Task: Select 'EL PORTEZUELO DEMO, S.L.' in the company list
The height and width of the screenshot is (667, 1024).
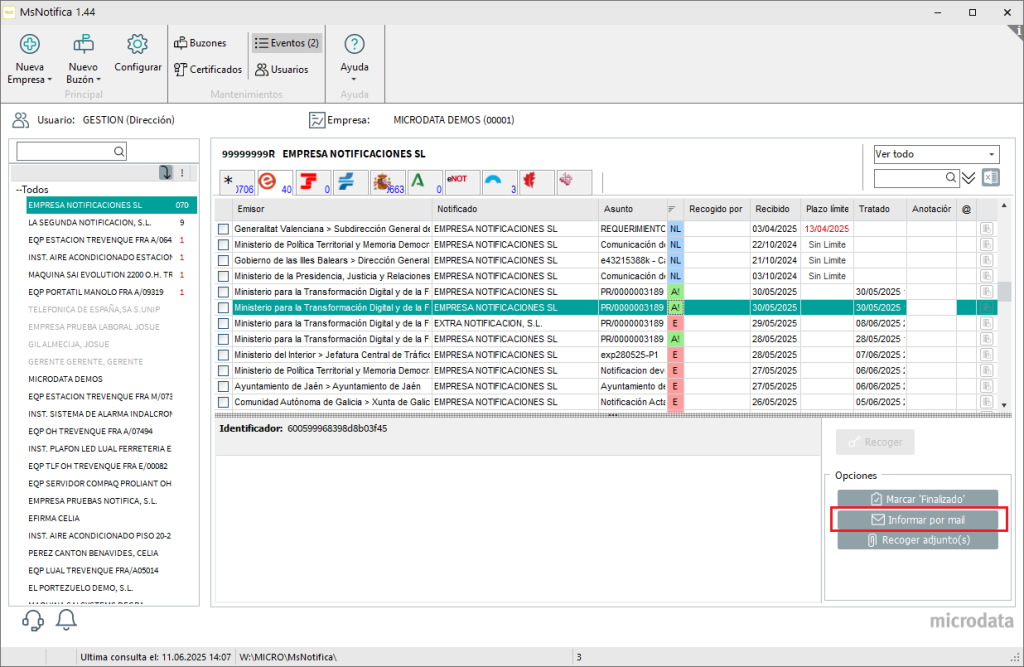Action: pyautogui.click(x=81, y=588)
